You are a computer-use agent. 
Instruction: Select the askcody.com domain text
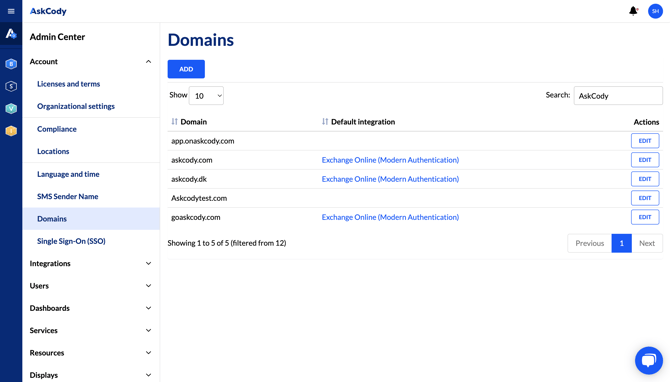[192, 160]
